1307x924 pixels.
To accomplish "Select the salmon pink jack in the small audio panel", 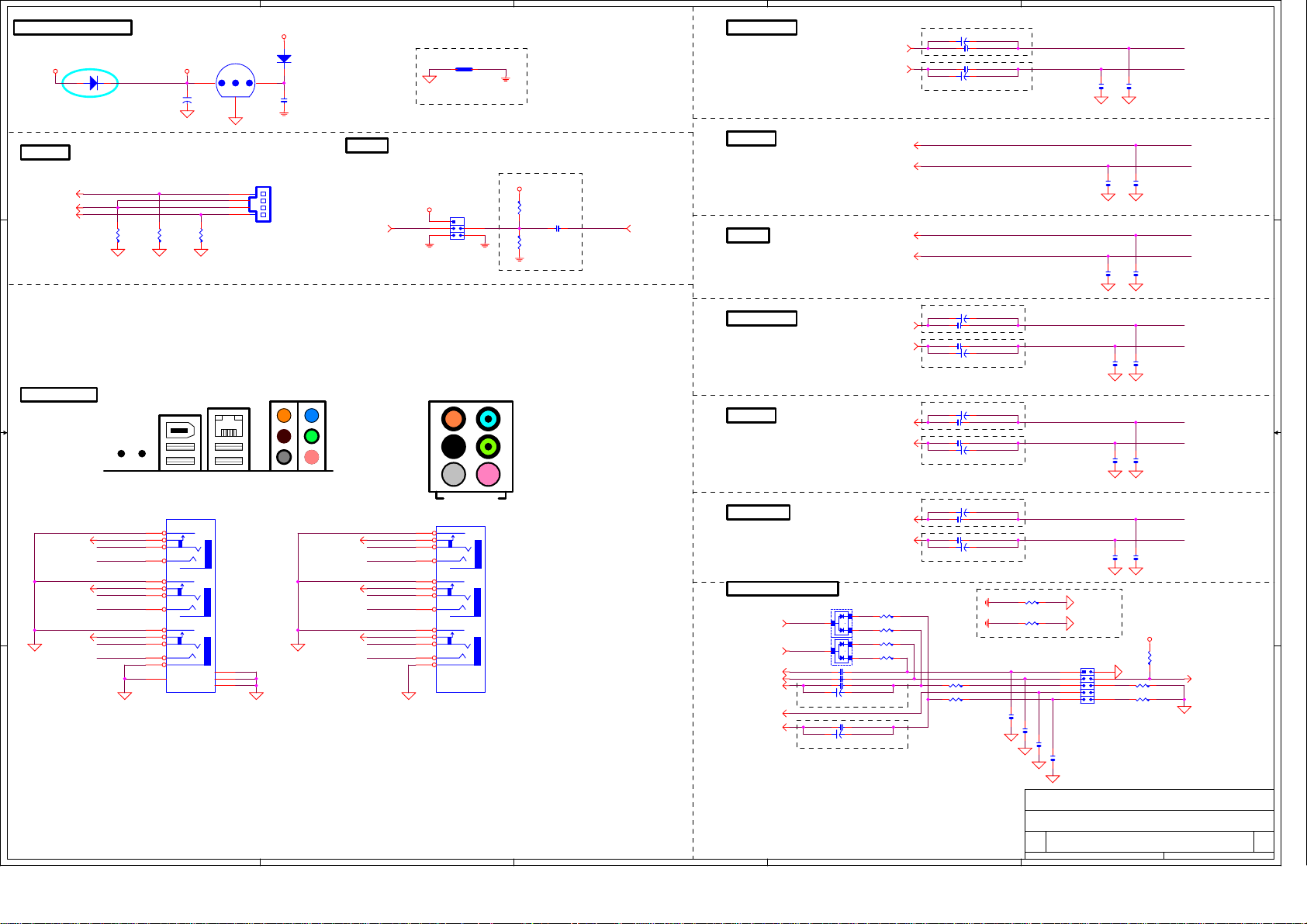I will (312, 458).
